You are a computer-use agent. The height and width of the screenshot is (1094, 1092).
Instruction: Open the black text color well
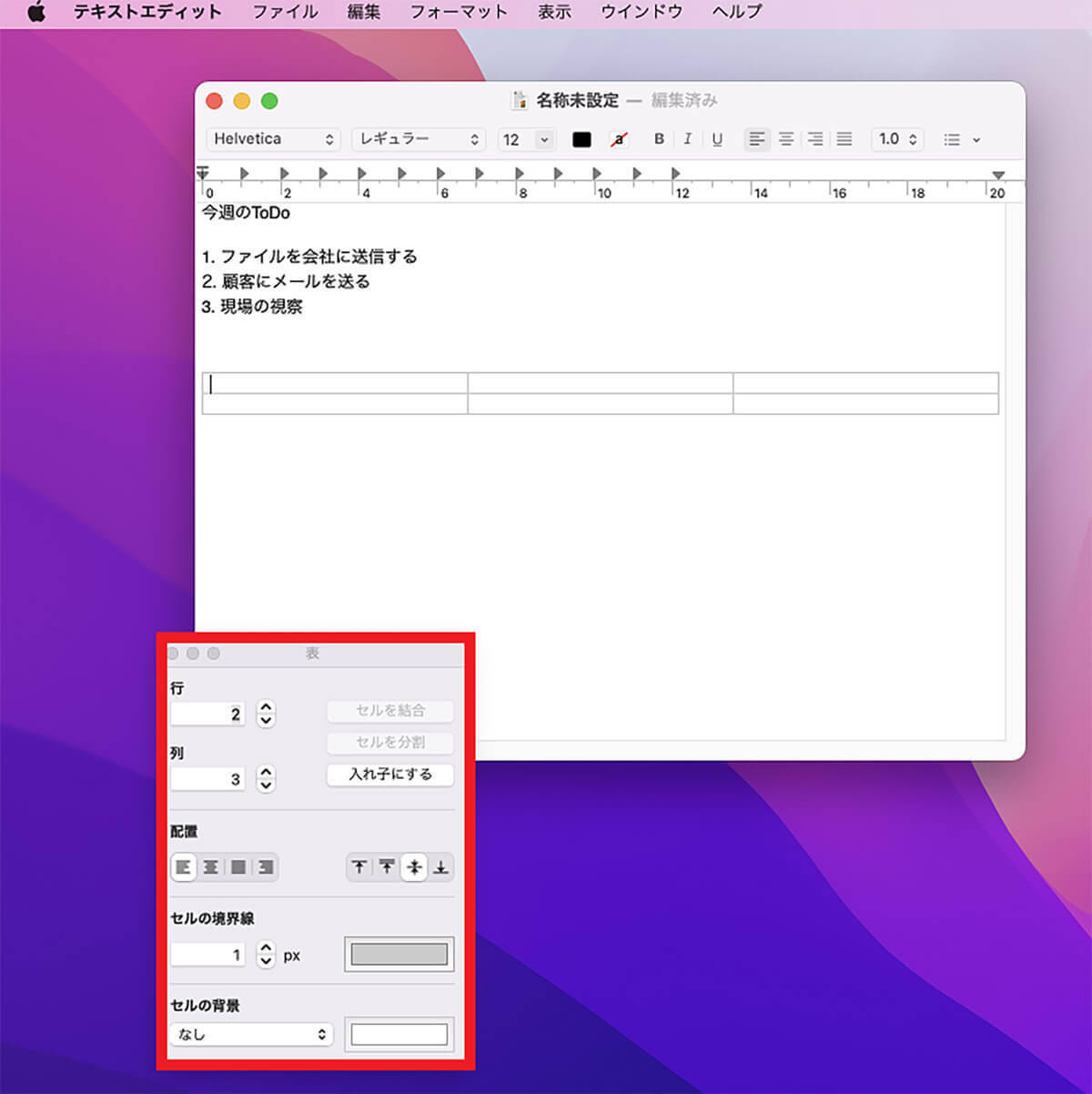pyautogui.click(x=581, y=139)
